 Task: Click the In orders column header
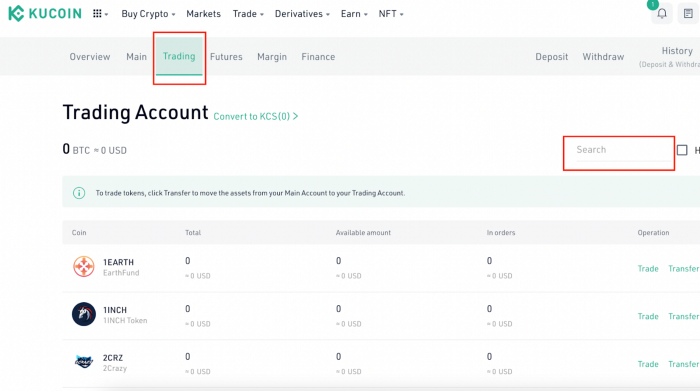coord(500,233)
